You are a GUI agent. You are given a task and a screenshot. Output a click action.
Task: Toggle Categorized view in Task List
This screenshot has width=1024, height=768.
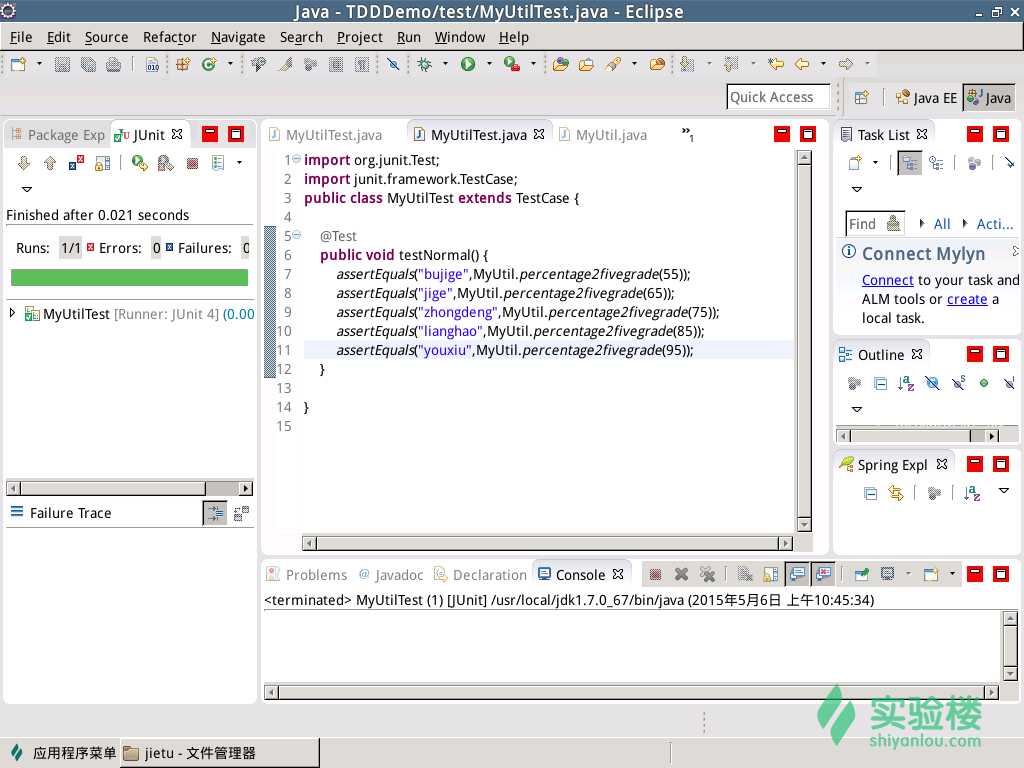[909, 163]
